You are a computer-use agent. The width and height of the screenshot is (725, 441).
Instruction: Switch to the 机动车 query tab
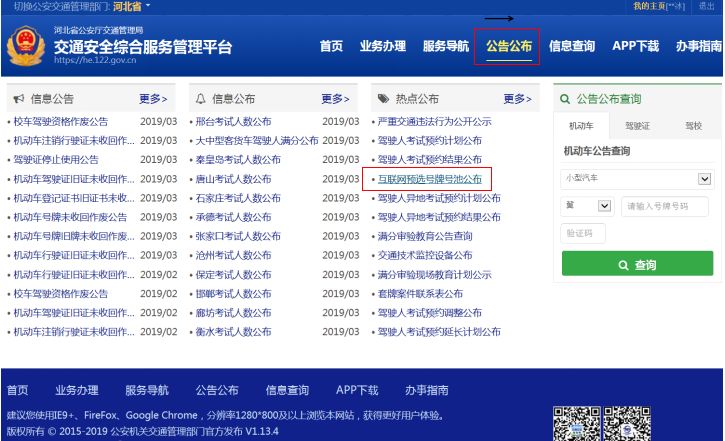click(x=581, y=126)
